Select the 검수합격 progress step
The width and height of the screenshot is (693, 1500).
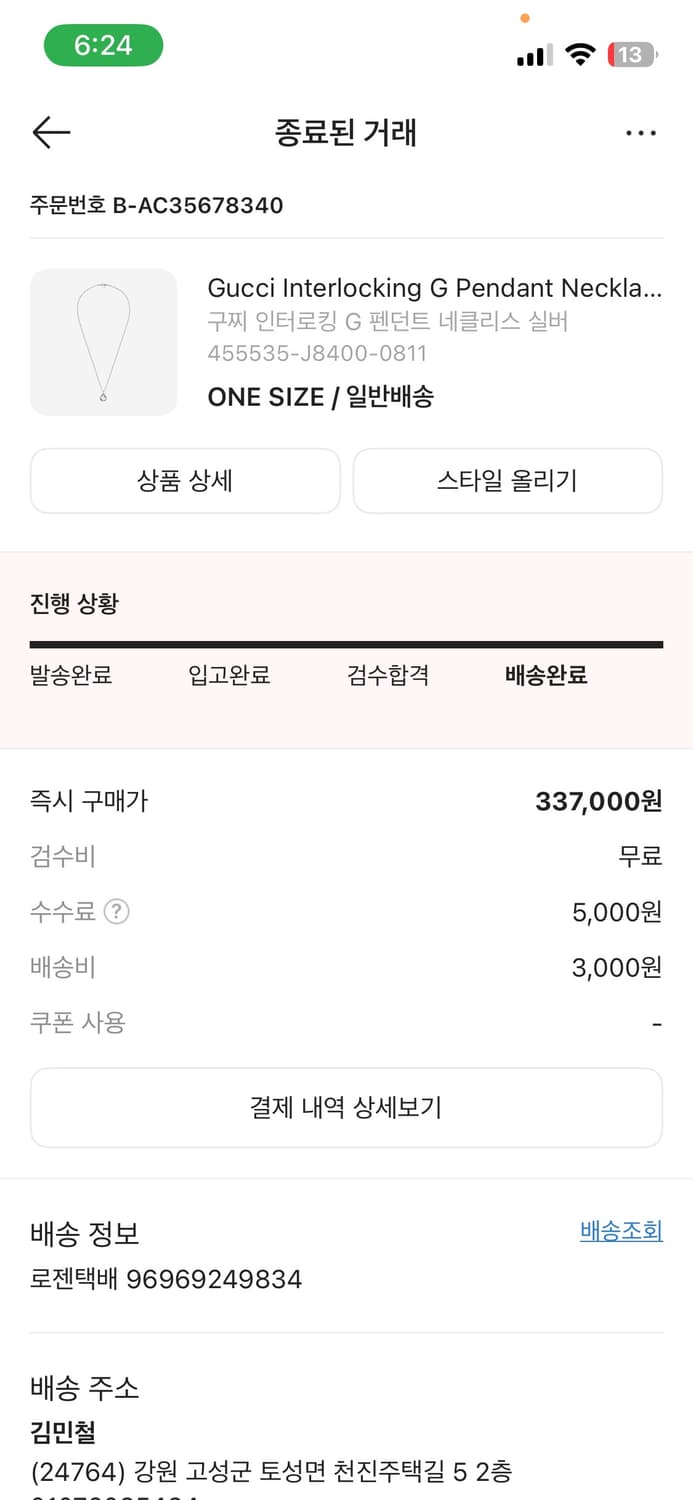click(388, 675)
